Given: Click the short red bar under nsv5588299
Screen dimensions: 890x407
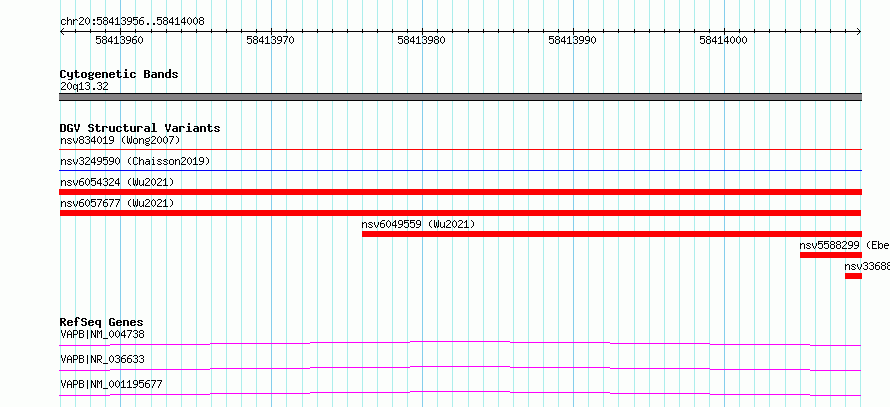Looking at the screenshot, I should [831, 255].
